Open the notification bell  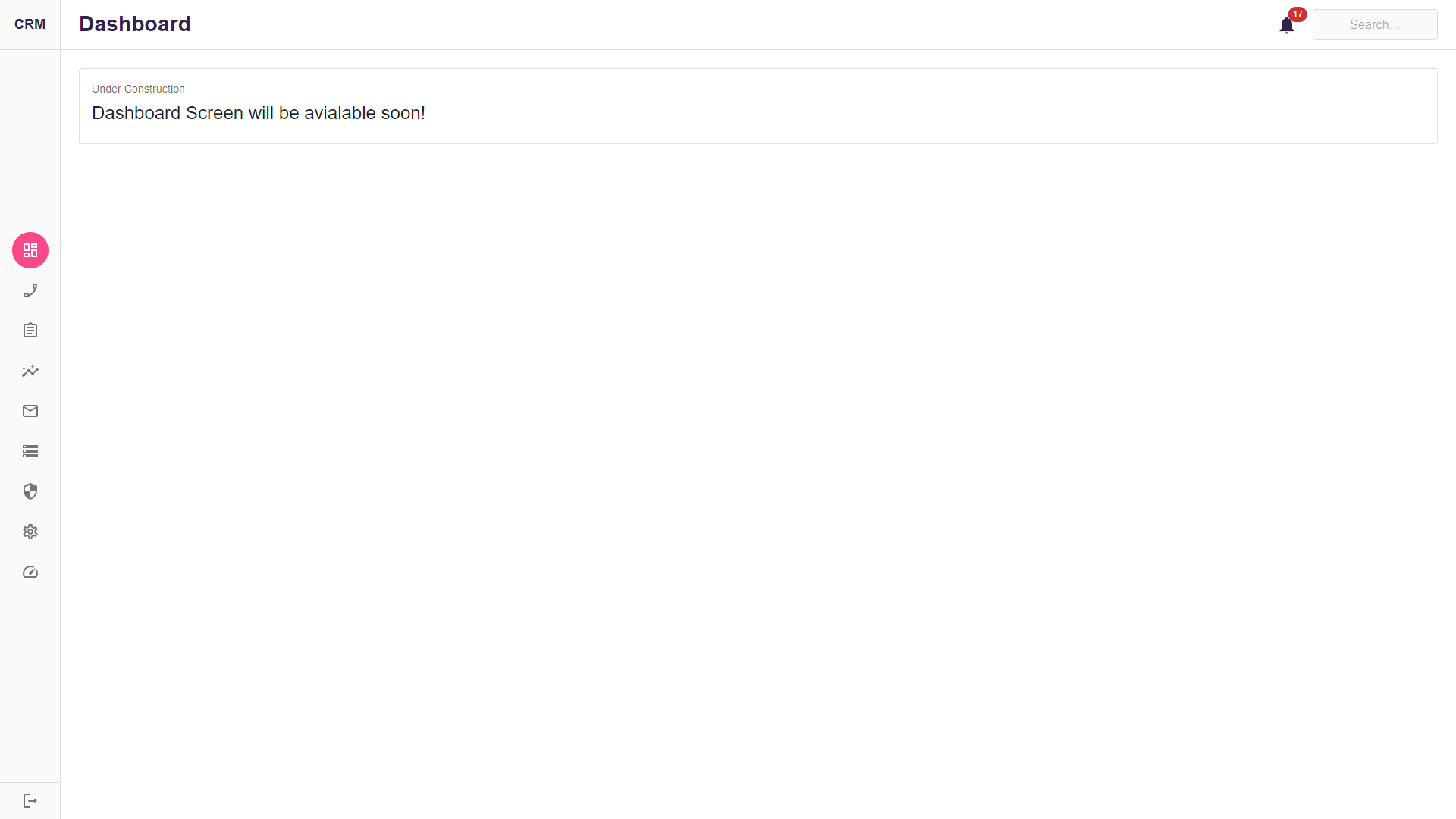[1287, 25]
